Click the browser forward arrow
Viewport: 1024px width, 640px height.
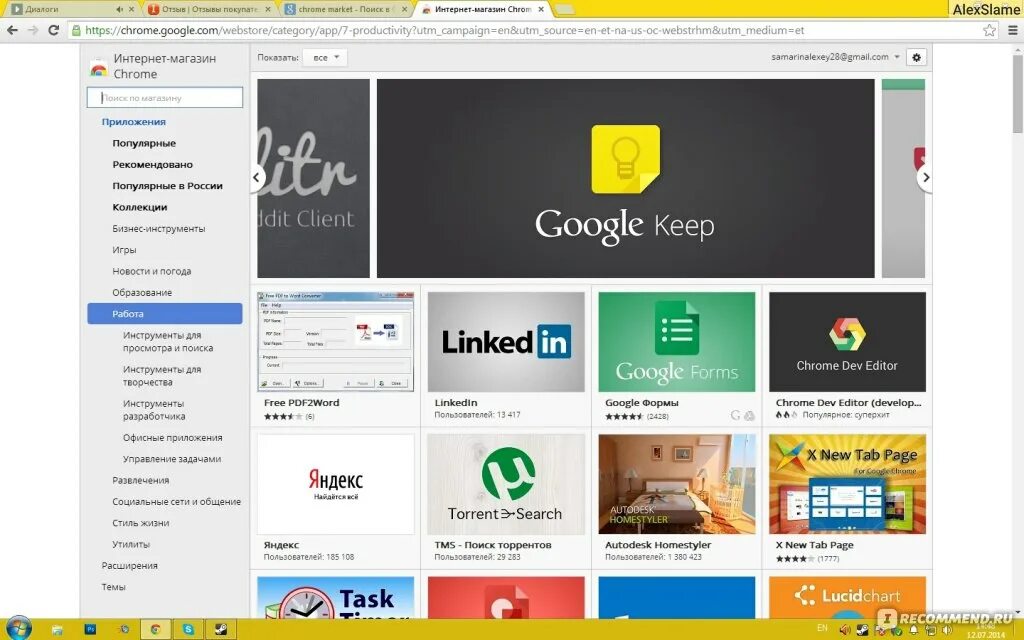point(33,30)
